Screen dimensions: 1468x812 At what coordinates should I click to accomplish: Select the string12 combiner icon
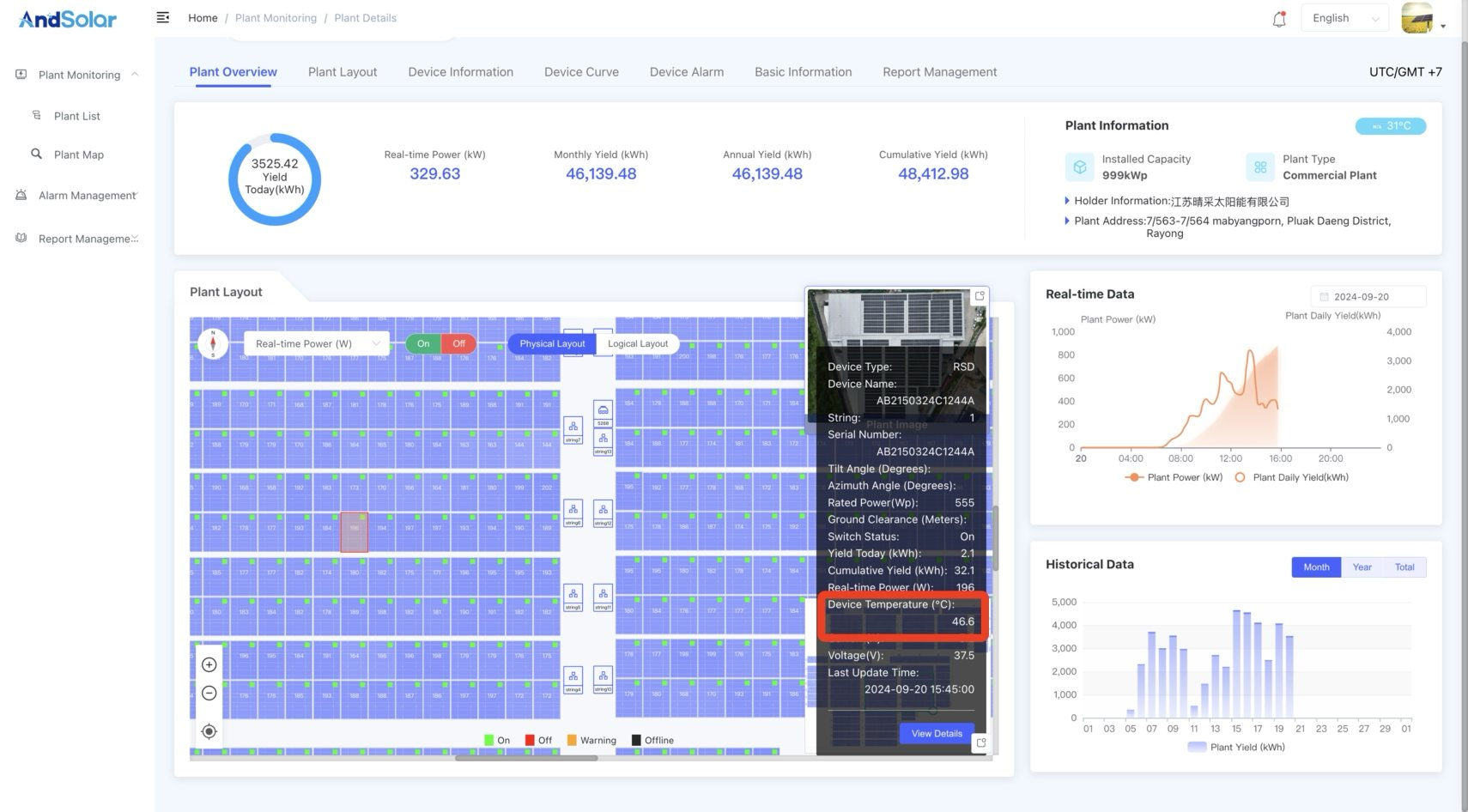604,512
